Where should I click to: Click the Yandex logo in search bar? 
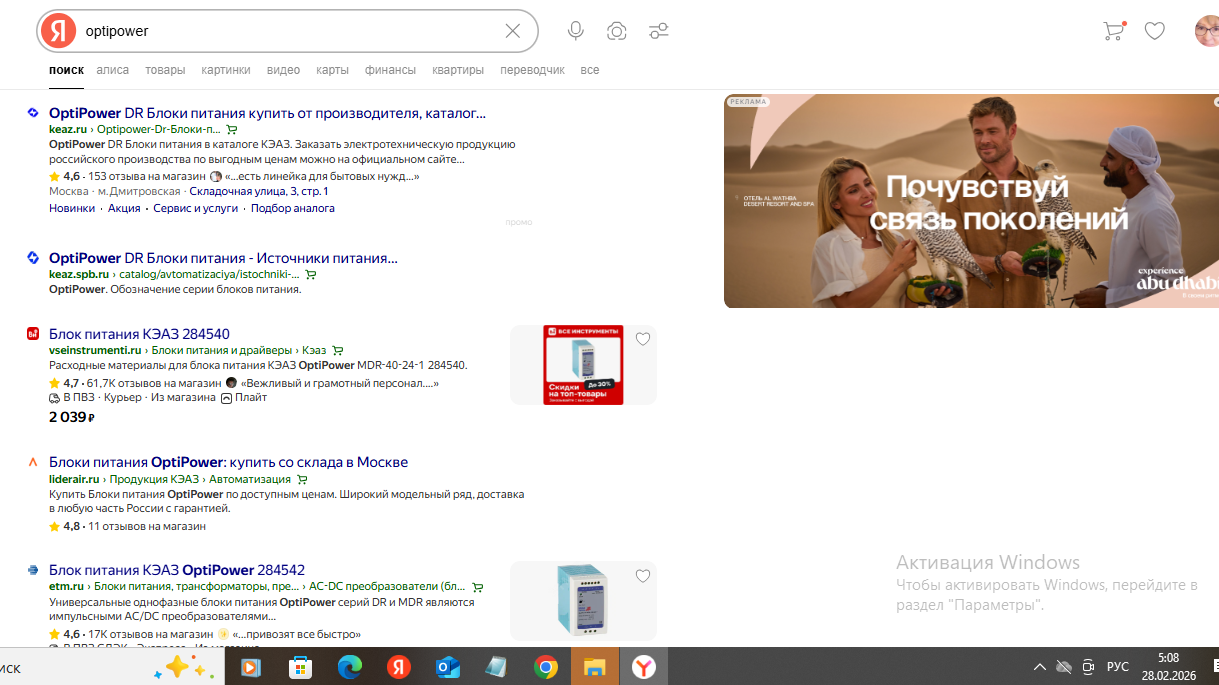[x=58, y=31]
